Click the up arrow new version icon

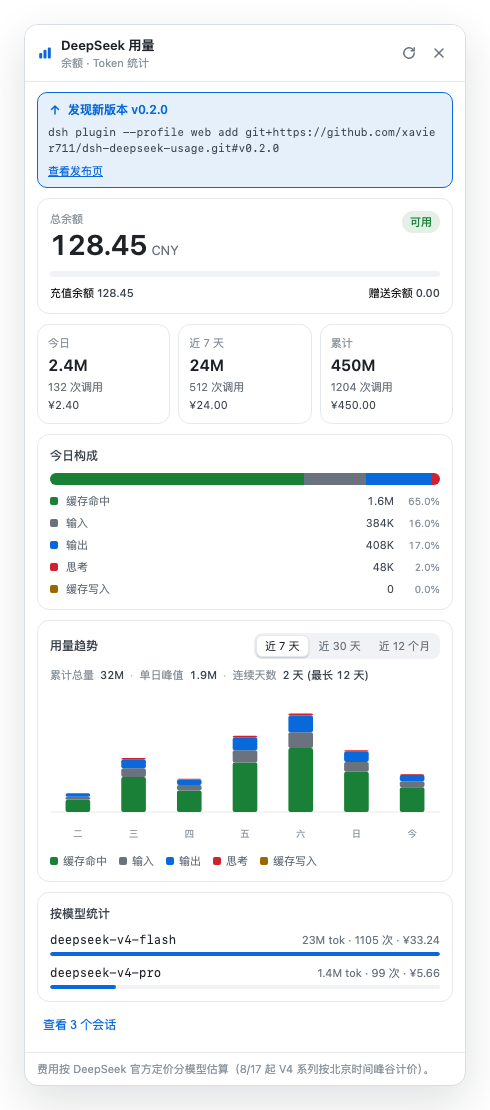point(55,110)
